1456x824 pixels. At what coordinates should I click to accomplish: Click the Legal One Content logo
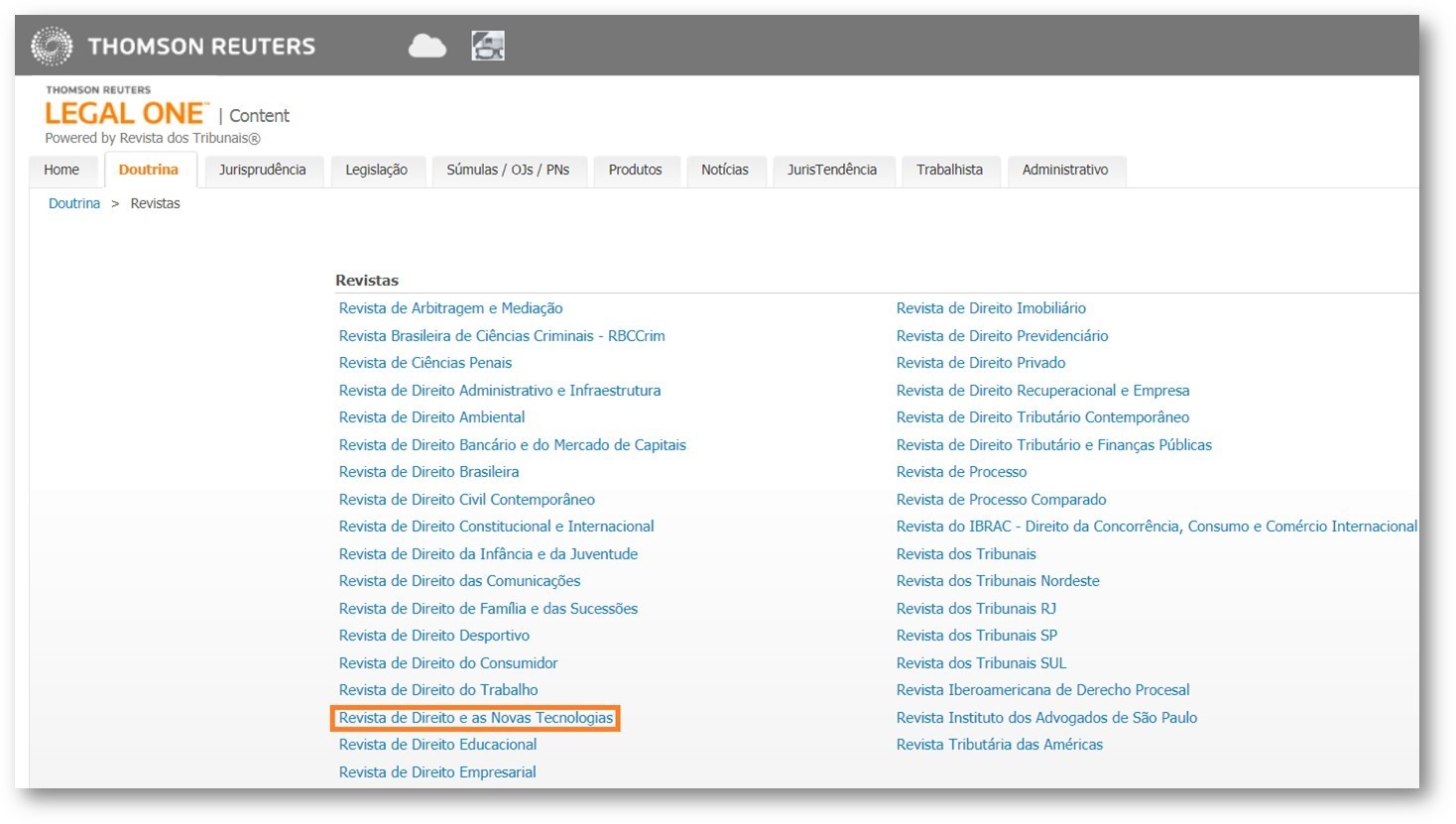pos(167,114)
